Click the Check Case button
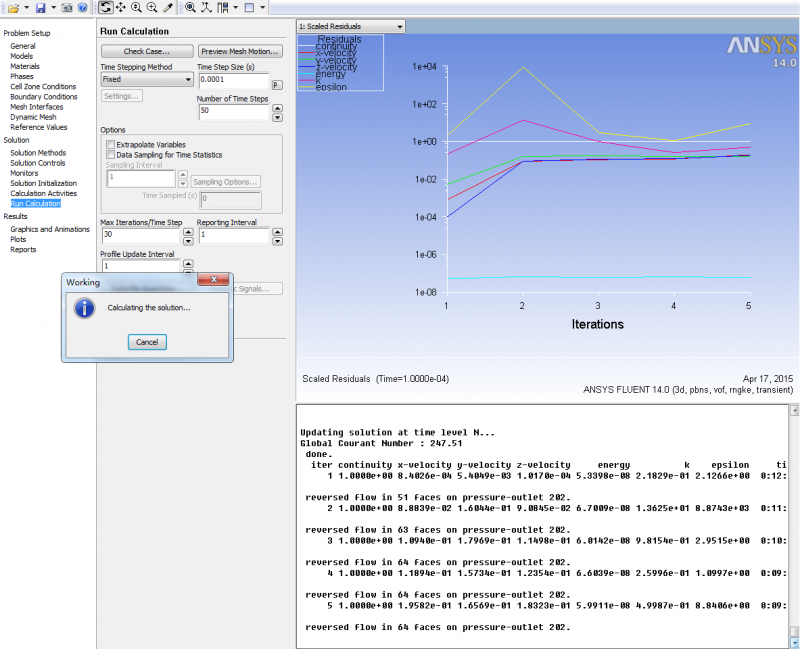Image resolution: width=800 pixels, height=649 pixels. tap(146, 51)
